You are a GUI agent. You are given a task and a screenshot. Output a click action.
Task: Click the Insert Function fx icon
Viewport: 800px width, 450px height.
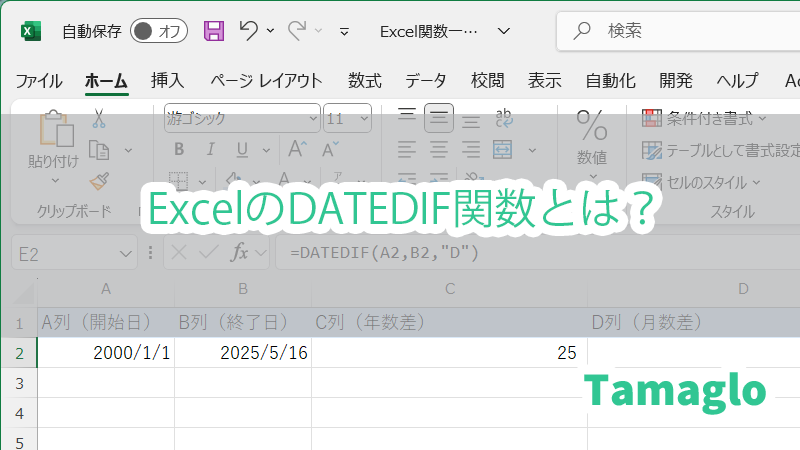coord(240,253)
